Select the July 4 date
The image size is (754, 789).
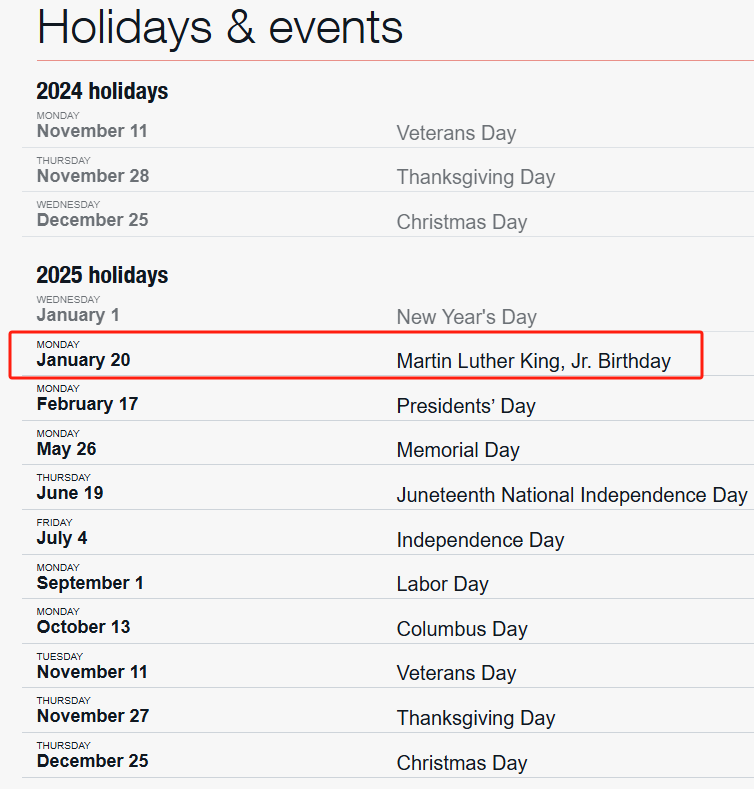62,538
